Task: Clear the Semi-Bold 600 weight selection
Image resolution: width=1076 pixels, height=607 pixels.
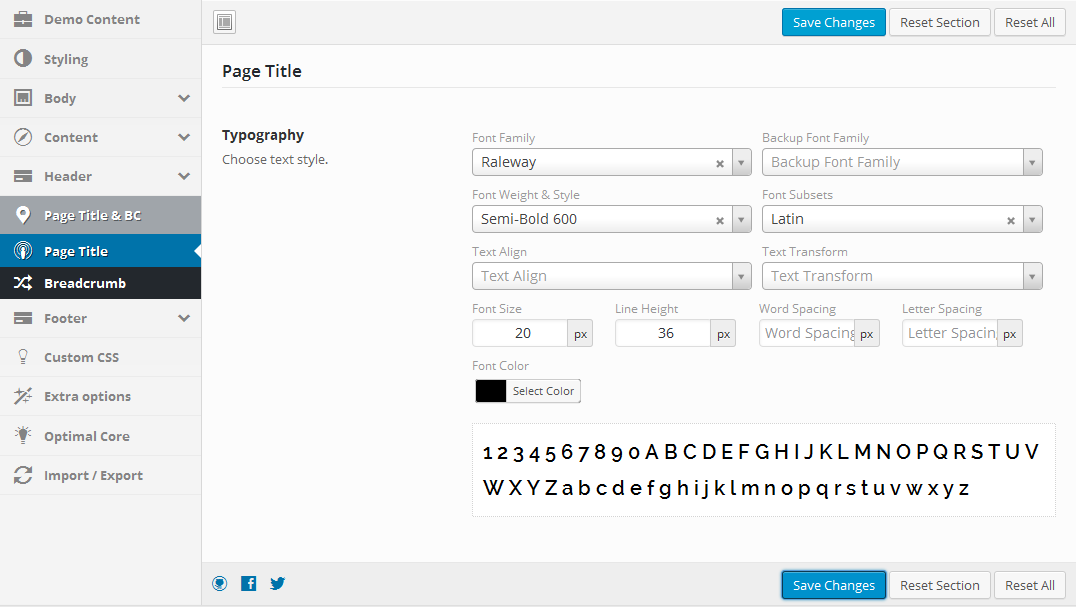Action: pos(720,220)
